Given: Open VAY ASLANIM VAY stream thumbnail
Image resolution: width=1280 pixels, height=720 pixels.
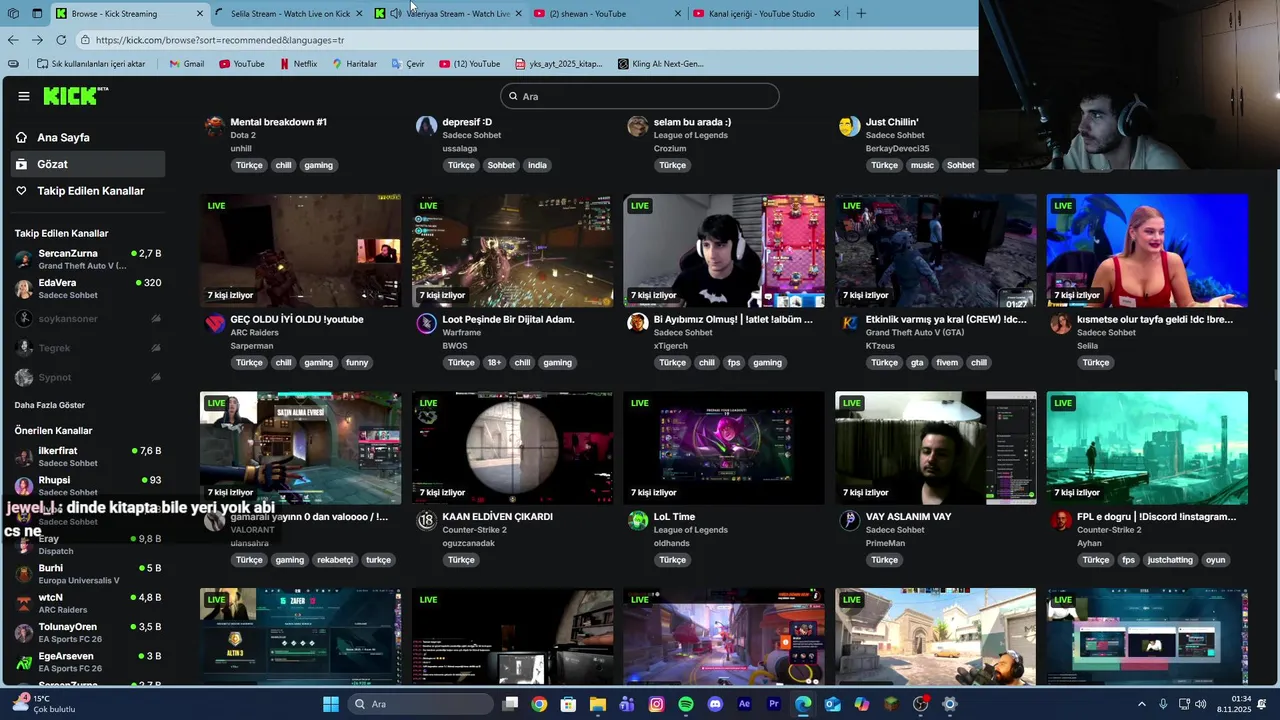Looking at the screenshot, I should (x=935, y=447).
